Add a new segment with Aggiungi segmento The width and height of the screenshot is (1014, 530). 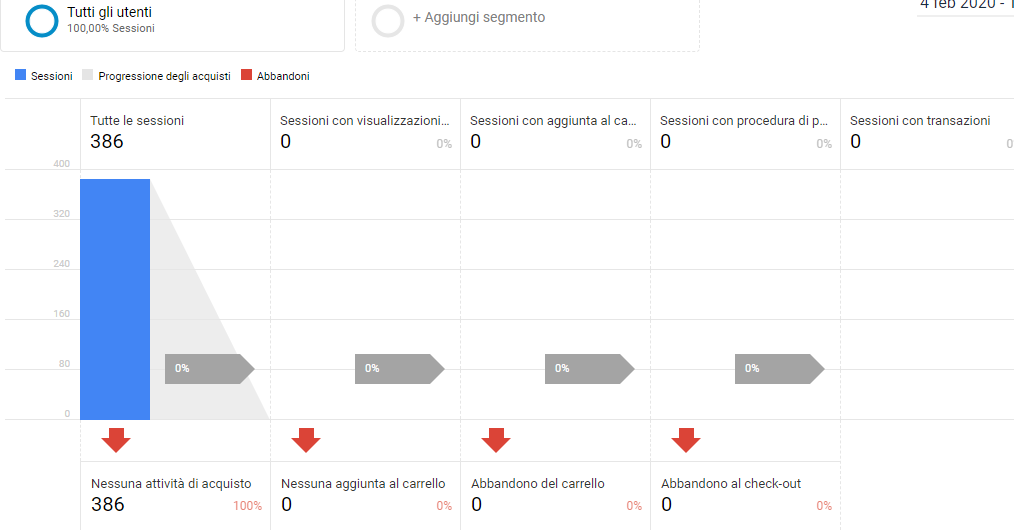coord(479,18)
